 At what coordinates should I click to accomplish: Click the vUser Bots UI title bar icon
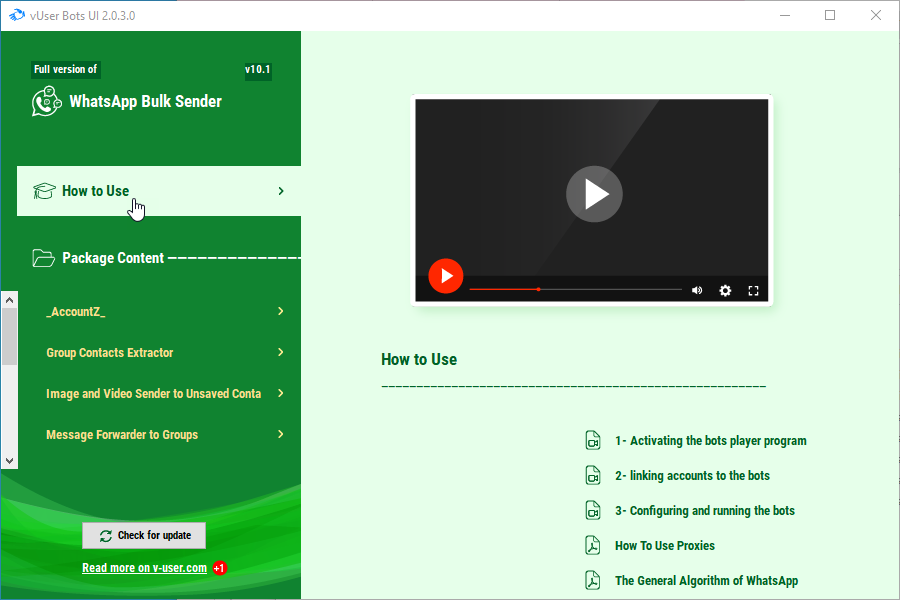tap(17, 16)
